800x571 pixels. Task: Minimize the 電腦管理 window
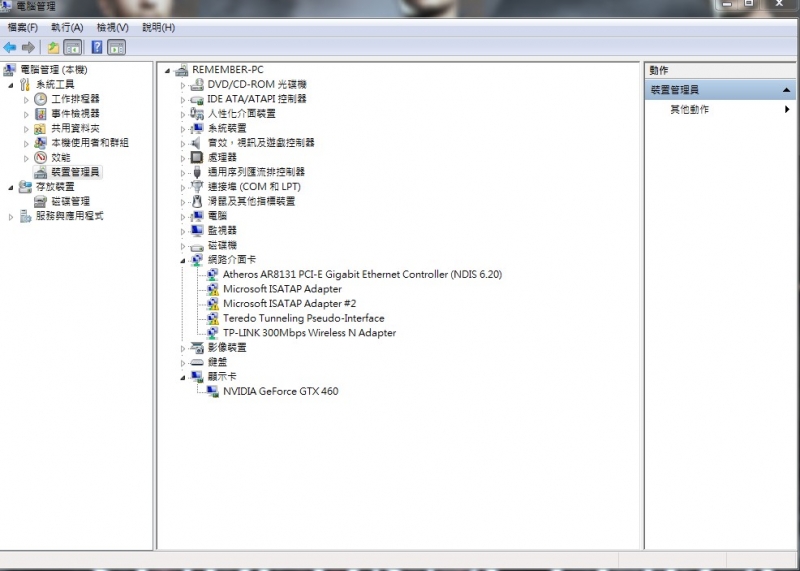[x=727, y=4]
